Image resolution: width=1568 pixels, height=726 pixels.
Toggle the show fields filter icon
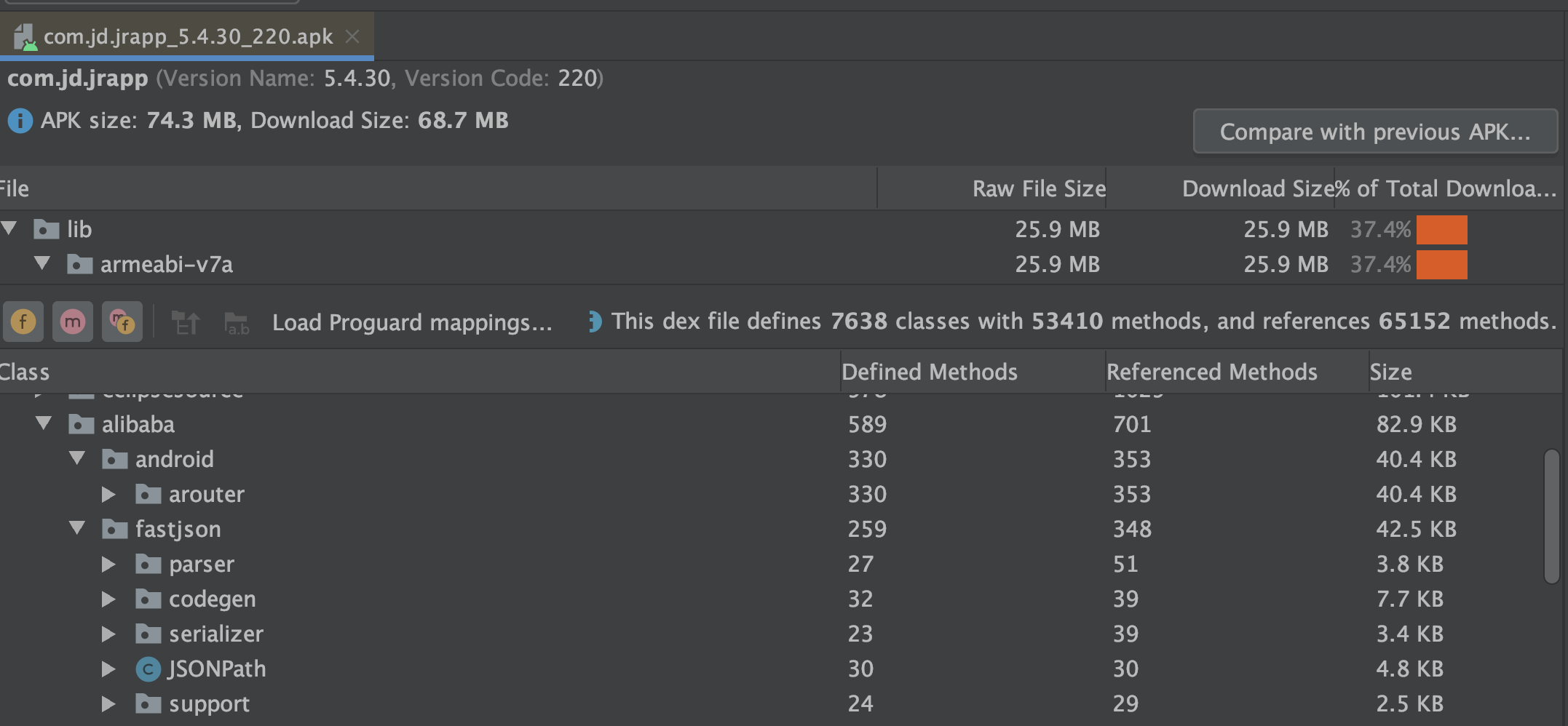click(x=23, y=322)
